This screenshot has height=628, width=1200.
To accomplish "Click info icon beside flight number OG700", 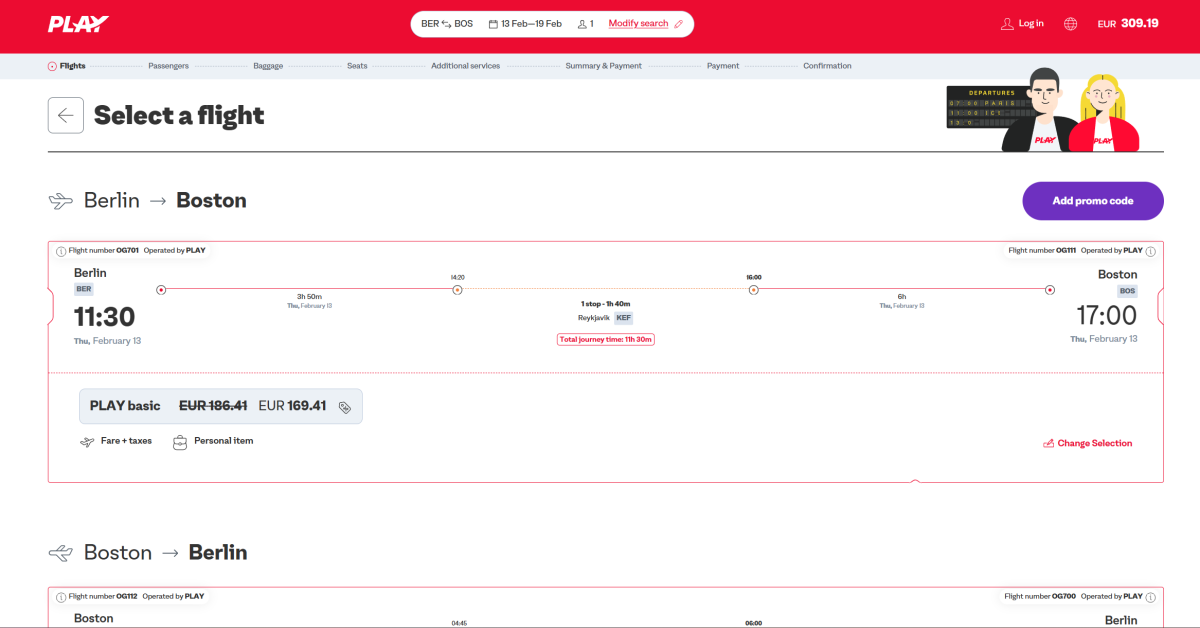I will tap(1150, 597).
